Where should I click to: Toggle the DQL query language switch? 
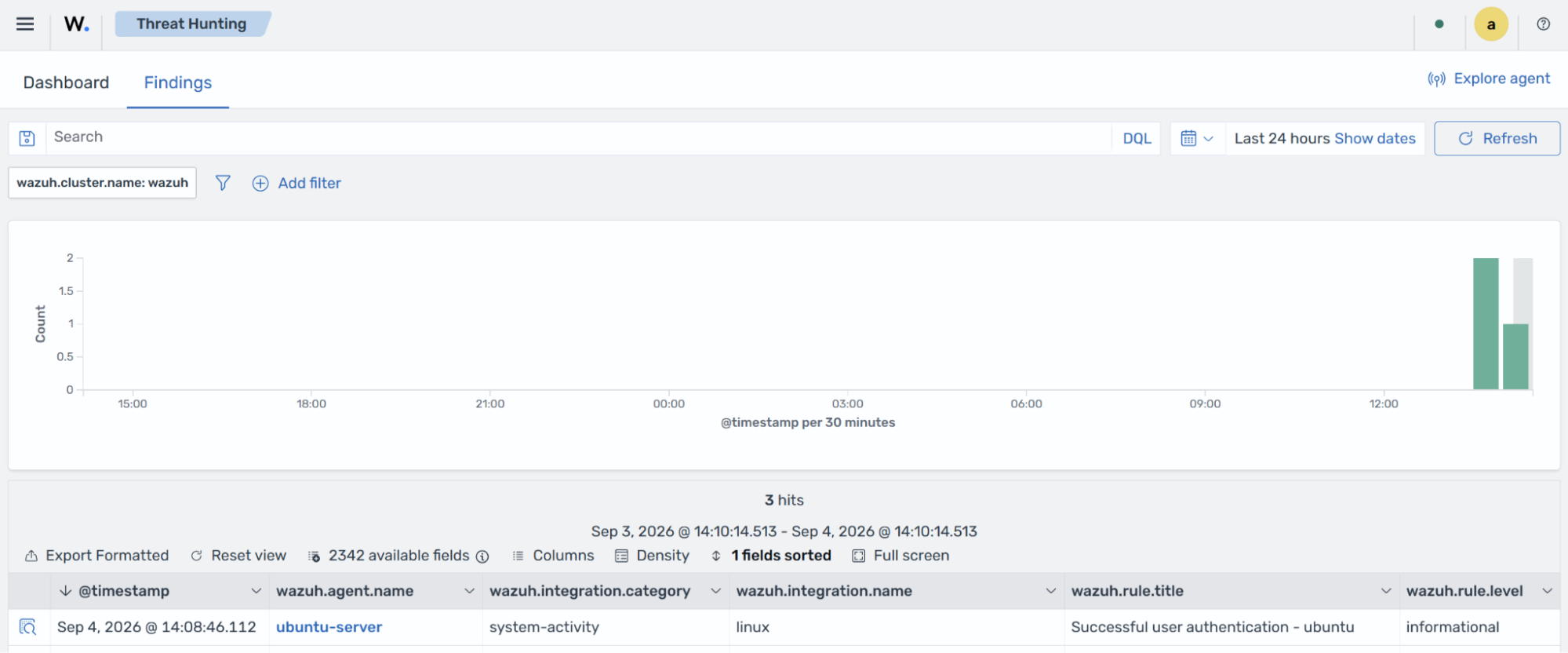click(1137, 138)
